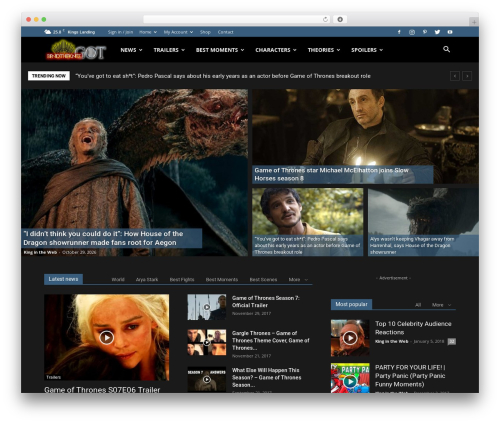Expand My Account dropdown in top bar
500x423 pixels.
(x=178, y=32)
